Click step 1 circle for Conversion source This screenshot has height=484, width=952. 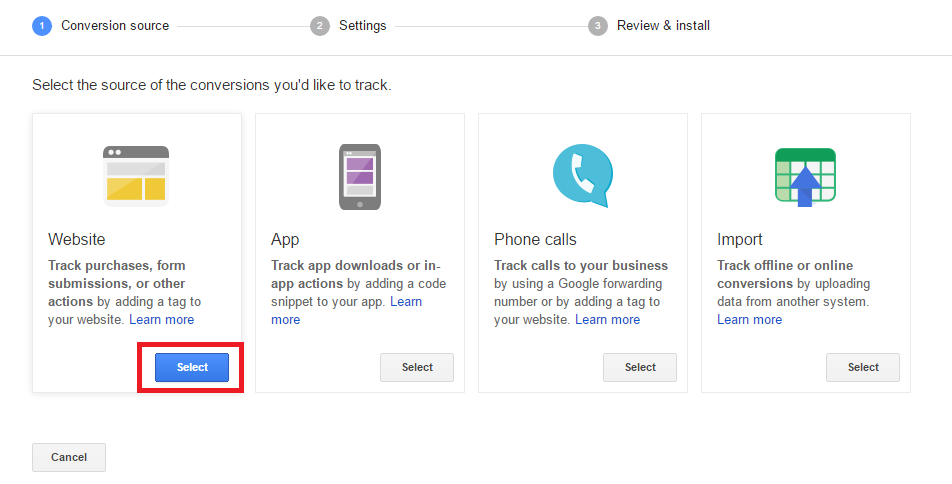[x=42, y=26]
